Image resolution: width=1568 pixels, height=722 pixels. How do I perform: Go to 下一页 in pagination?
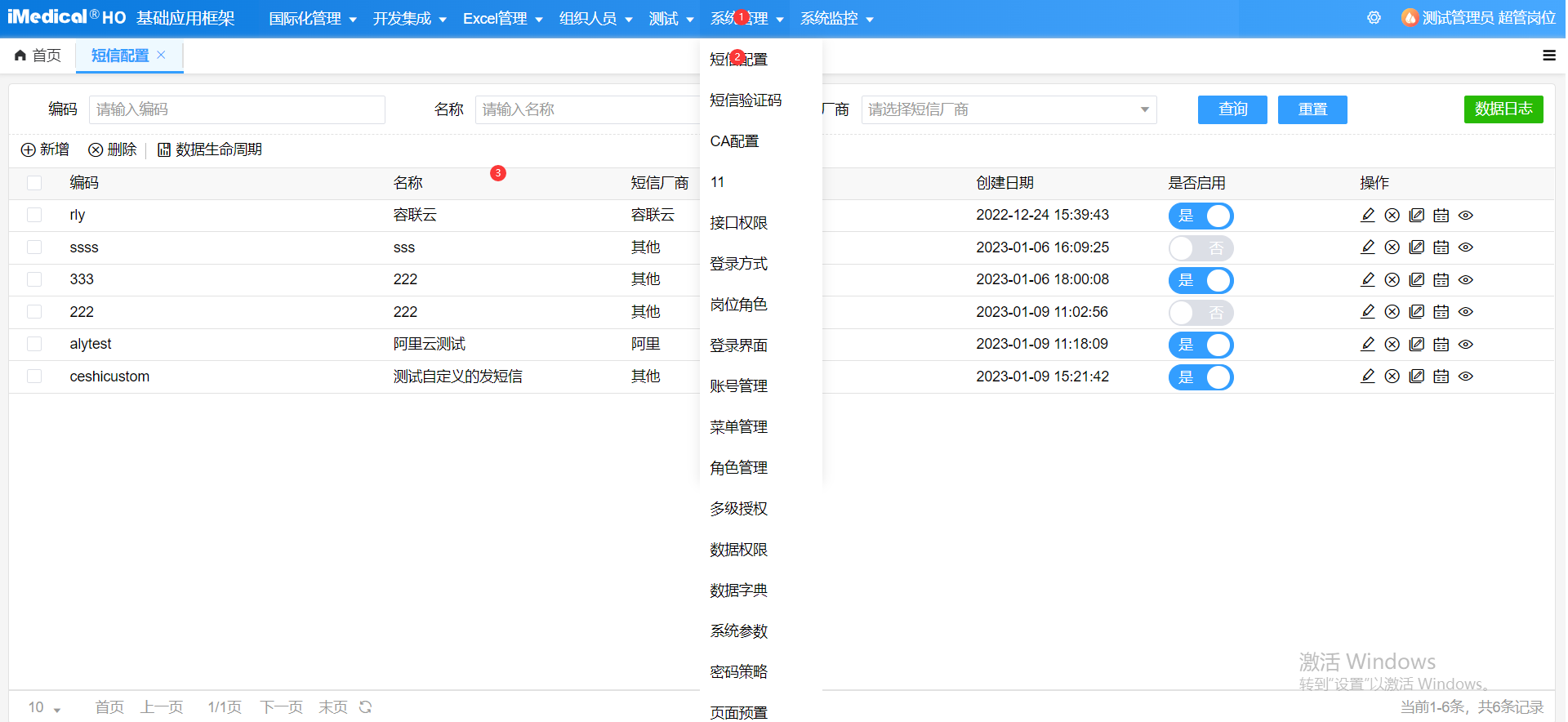coord(281,707)
